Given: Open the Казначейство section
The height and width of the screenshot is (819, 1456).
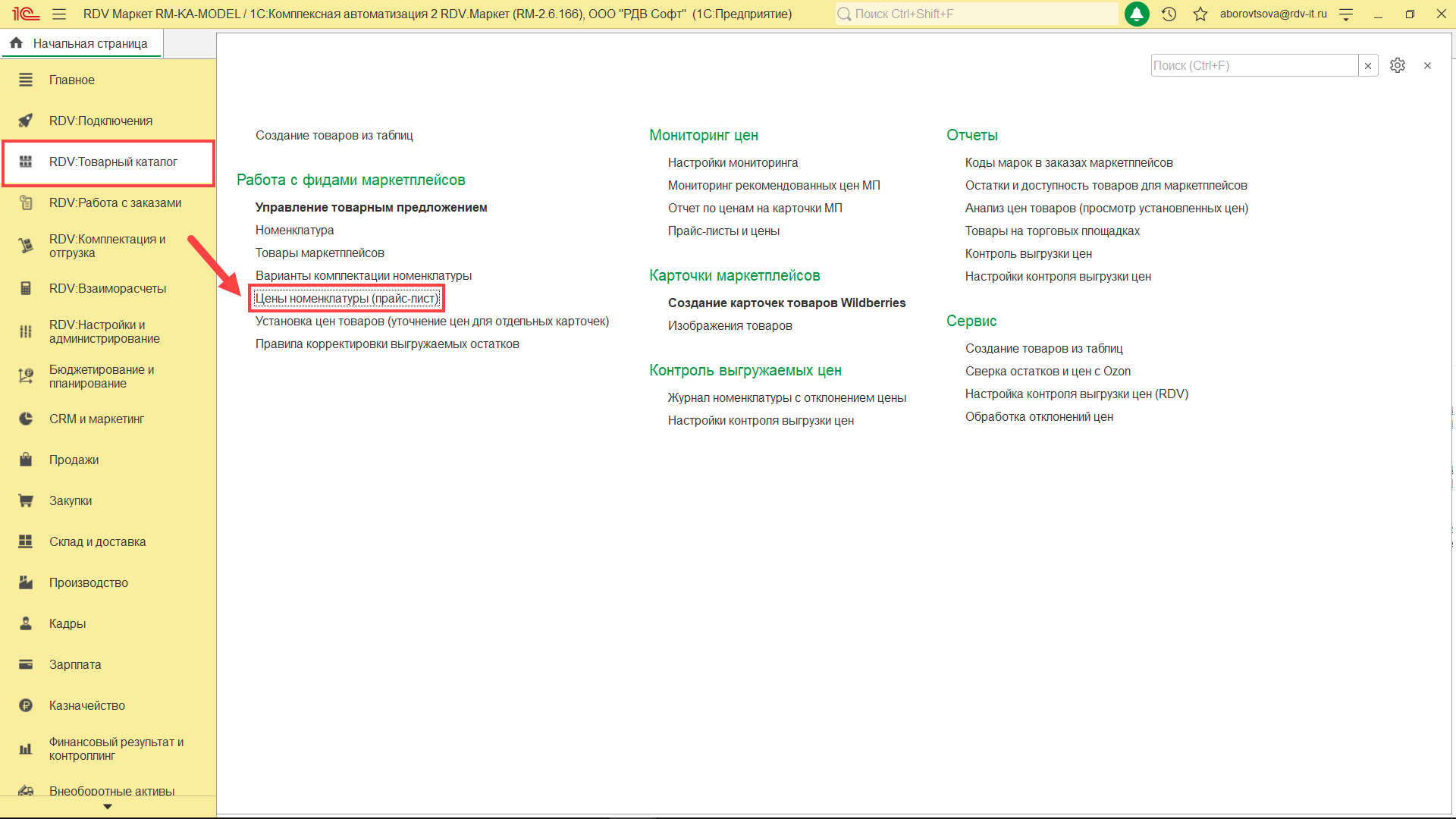Looking at the screenshot, I should (86, 705).
